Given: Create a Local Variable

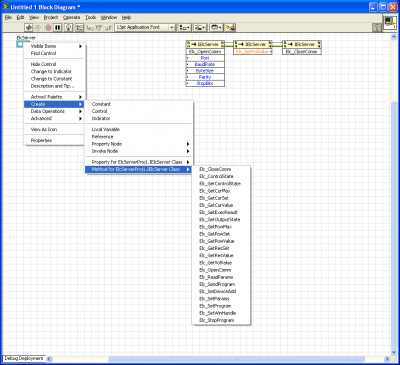Looking at the screenshot, I should 139,129.
